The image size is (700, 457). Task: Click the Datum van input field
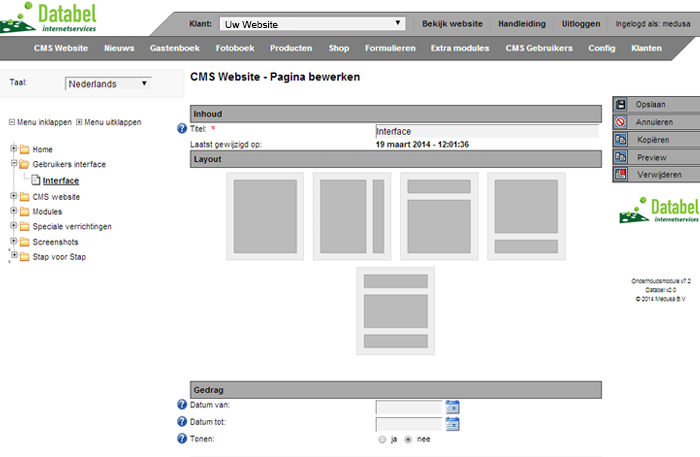click(409, 407)
